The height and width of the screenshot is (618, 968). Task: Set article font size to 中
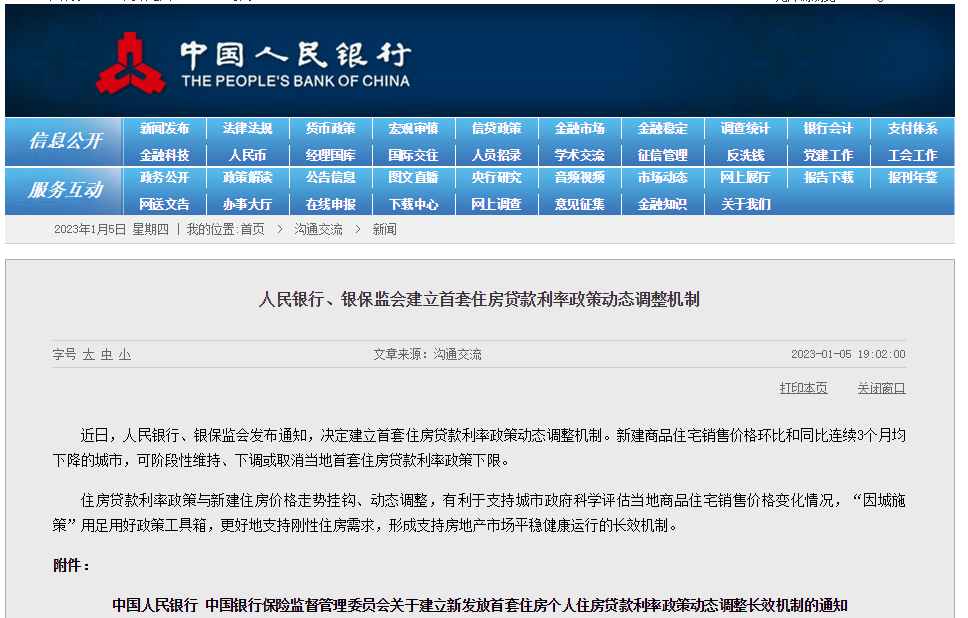[107, 354]
